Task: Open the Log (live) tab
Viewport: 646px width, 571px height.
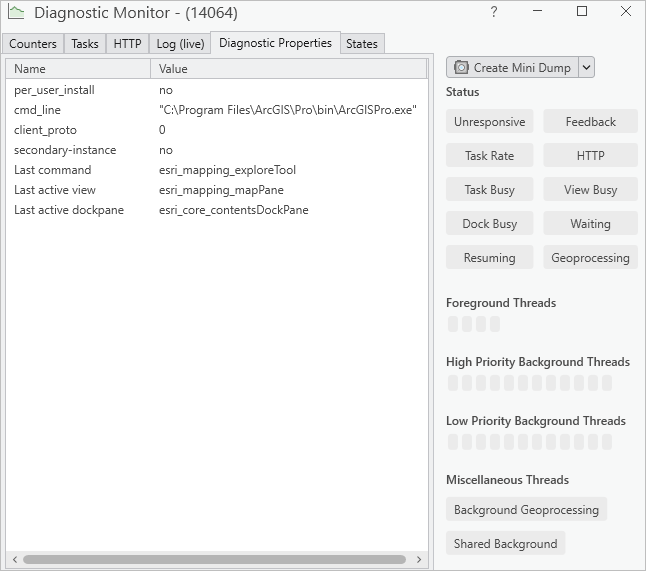Action: coord(180,44)
